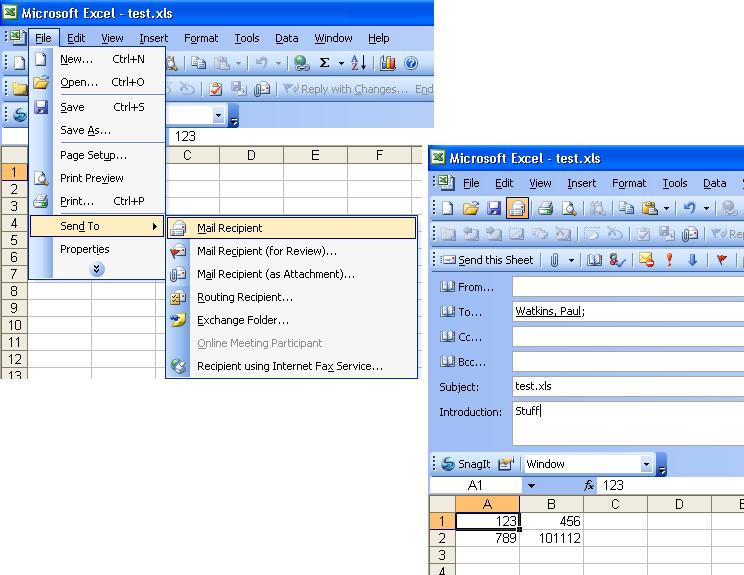The height and width of the screenshot is (575, 744).
Task: Click the blue question mark Help icon
Action: coord(410,63)
